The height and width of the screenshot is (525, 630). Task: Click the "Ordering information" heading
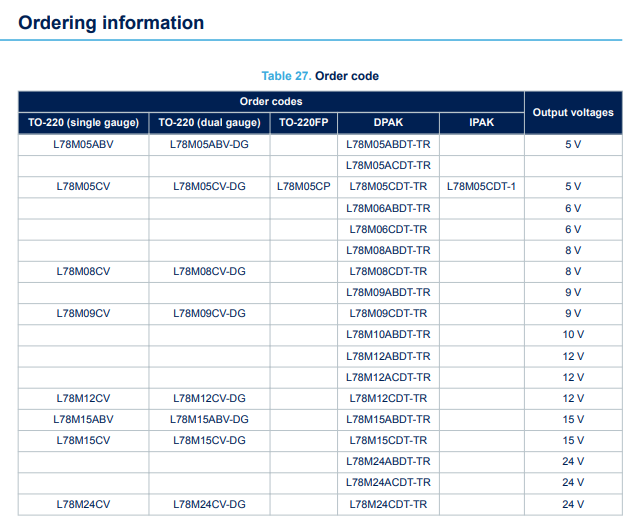coord(111,22)
